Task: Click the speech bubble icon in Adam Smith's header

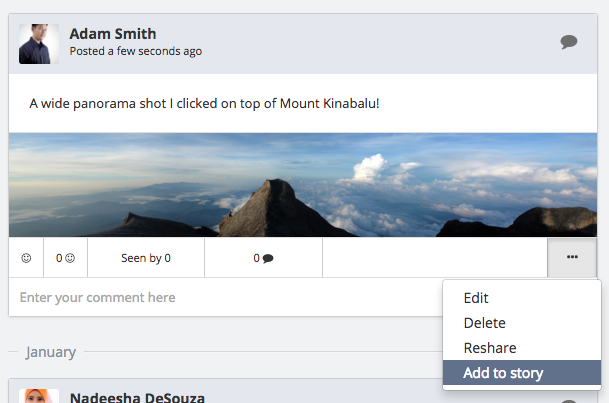Action: 569,42
